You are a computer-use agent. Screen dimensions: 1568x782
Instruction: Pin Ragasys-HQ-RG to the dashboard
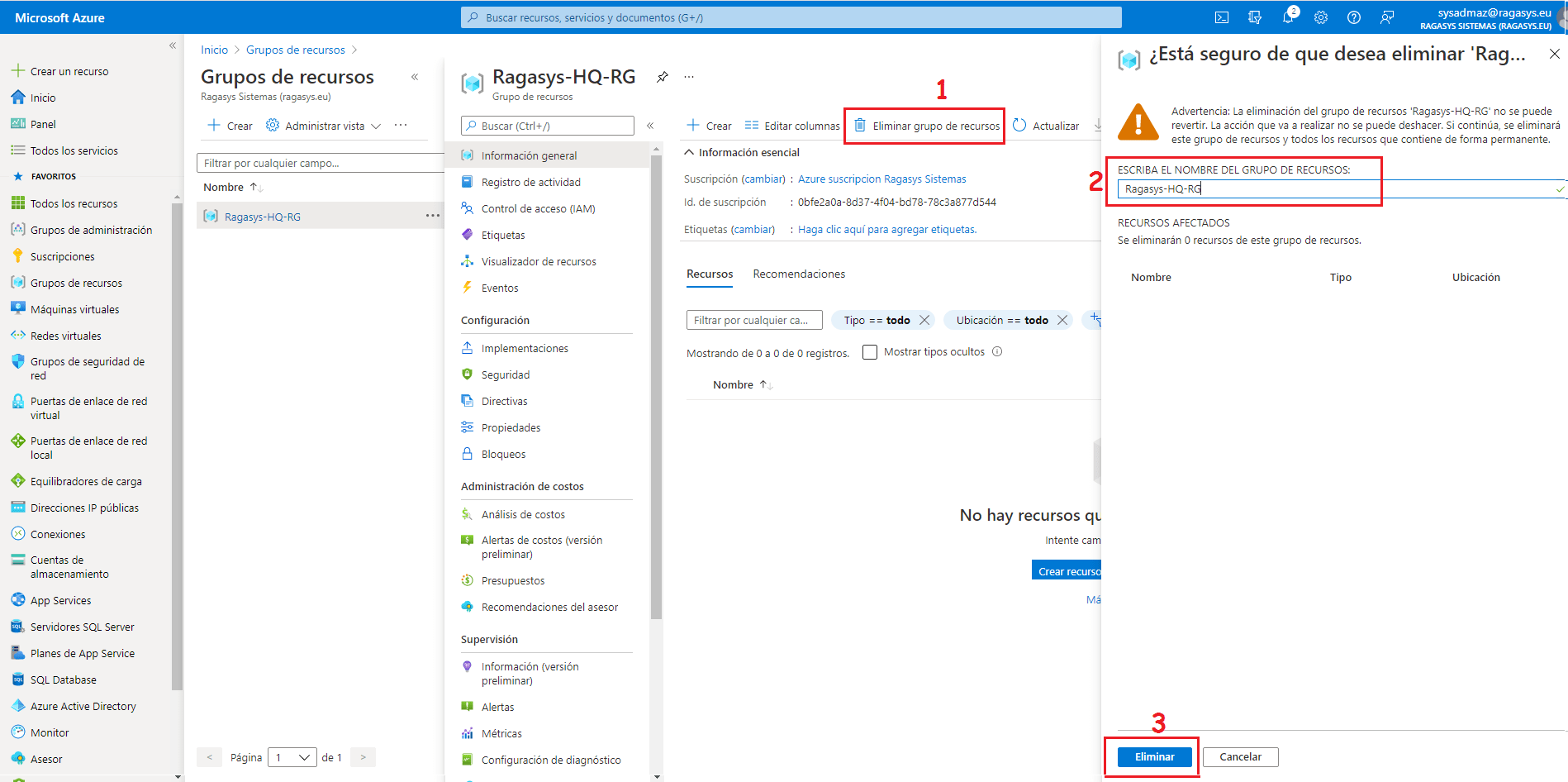(x=663, y=77)
